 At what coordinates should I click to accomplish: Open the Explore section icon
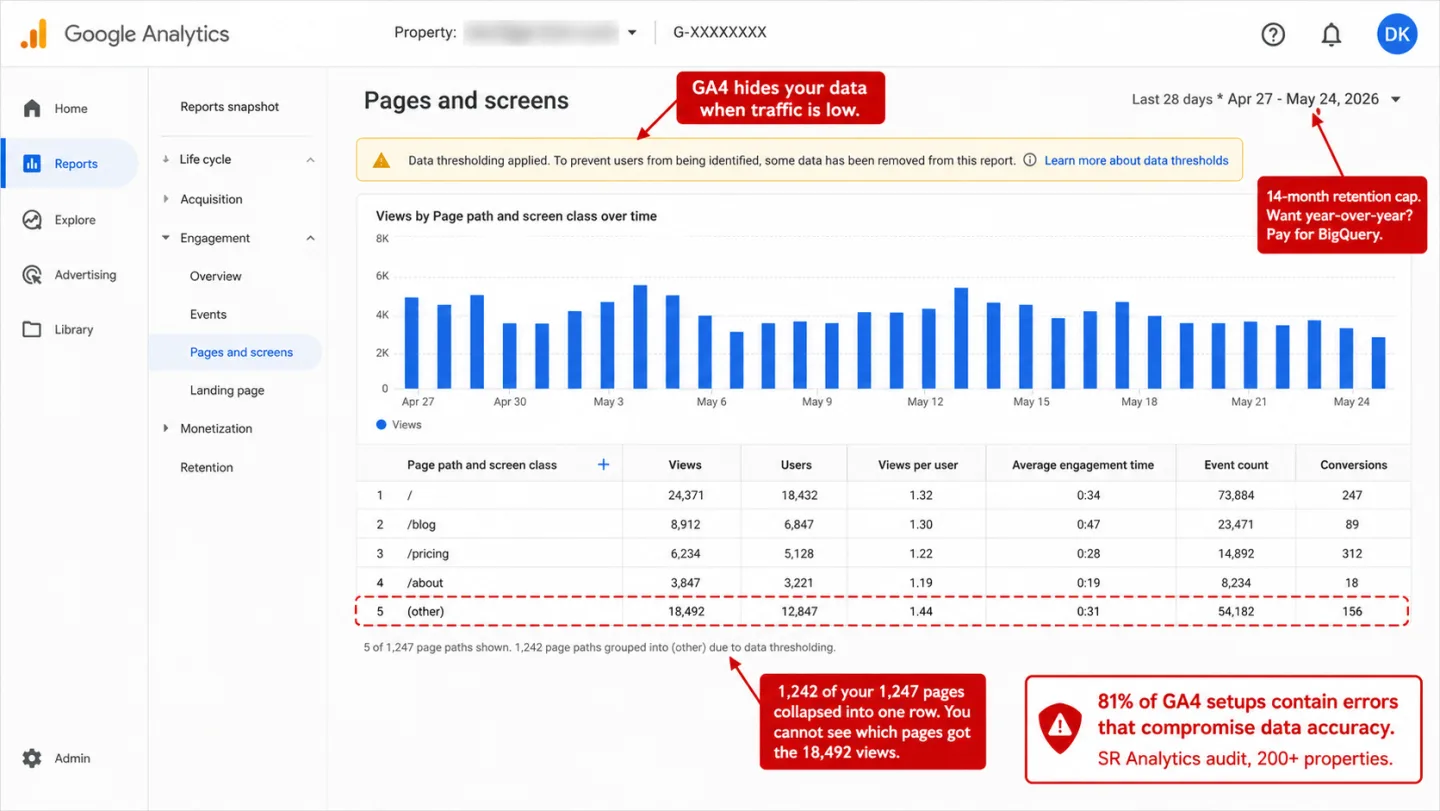coord(32,219)
